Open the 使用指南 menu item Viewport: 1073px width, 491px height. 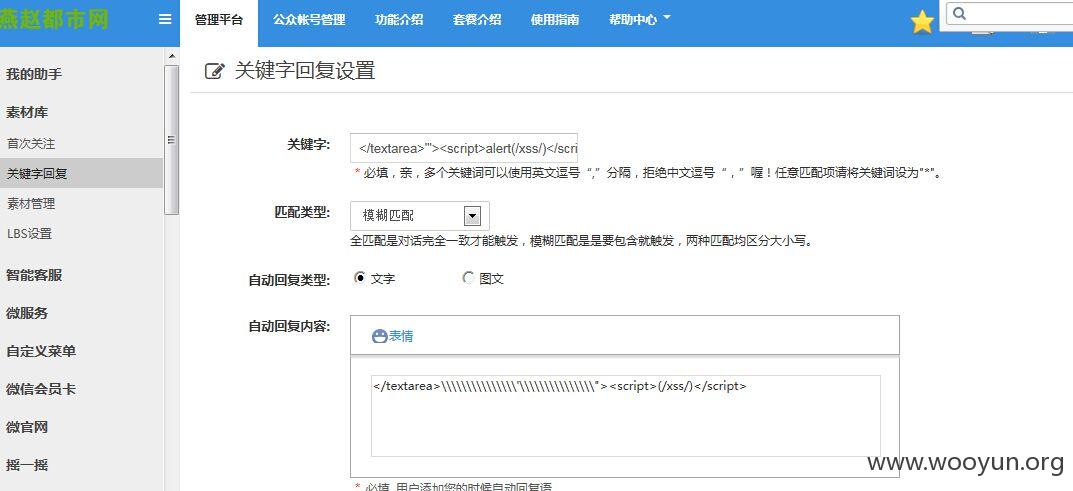555,20
